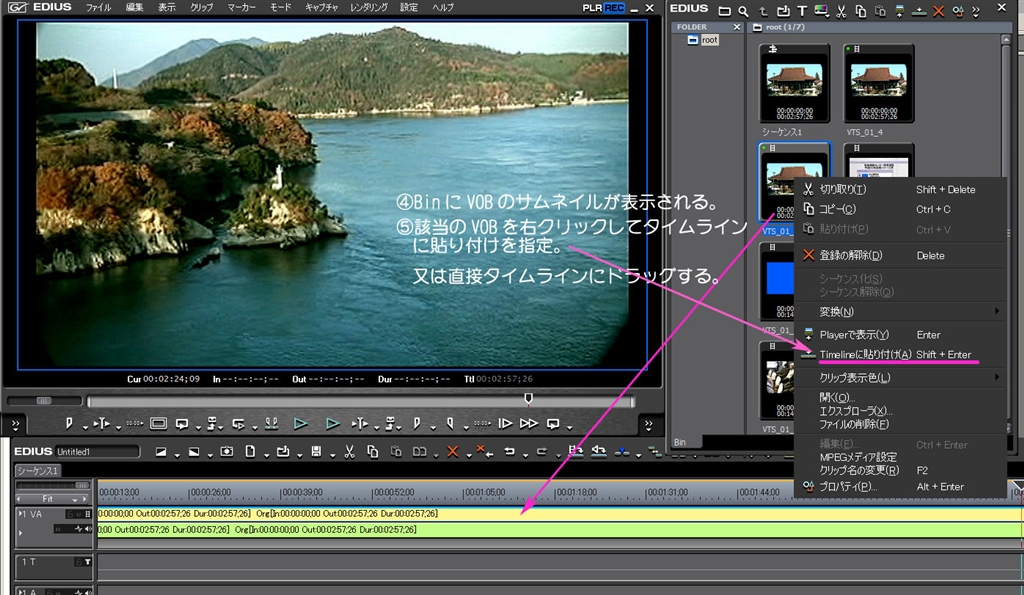Click the new folder icon in Bin toolbar
Viewport: 1024px width, 595px height.
pyautogui.click(x=724, y=11)
